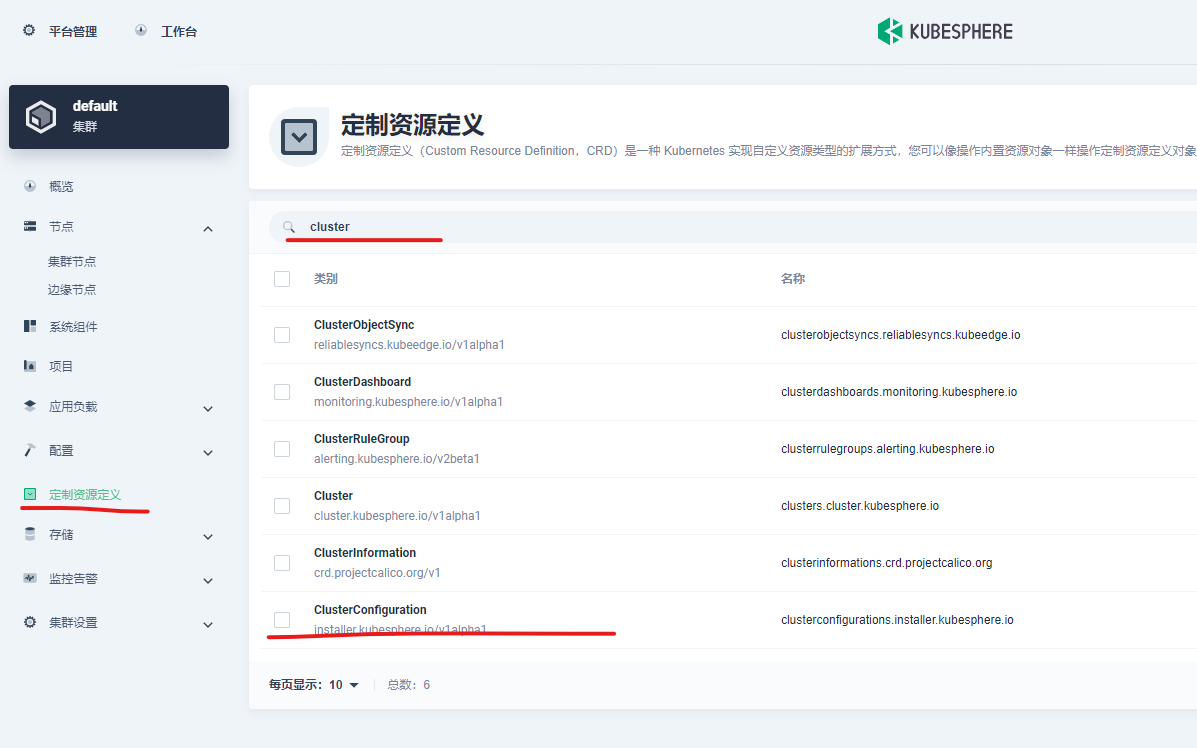This screenshot has width=1197, height=748.
Task: Open 监控告警 using its sidebar icon
Action: point(29,580)
